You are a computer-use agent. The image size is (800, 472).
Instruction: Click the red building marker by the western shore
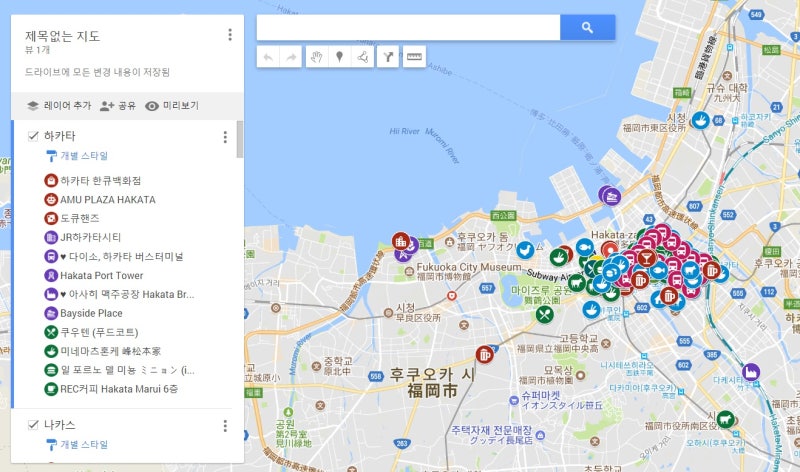[401, 241]
